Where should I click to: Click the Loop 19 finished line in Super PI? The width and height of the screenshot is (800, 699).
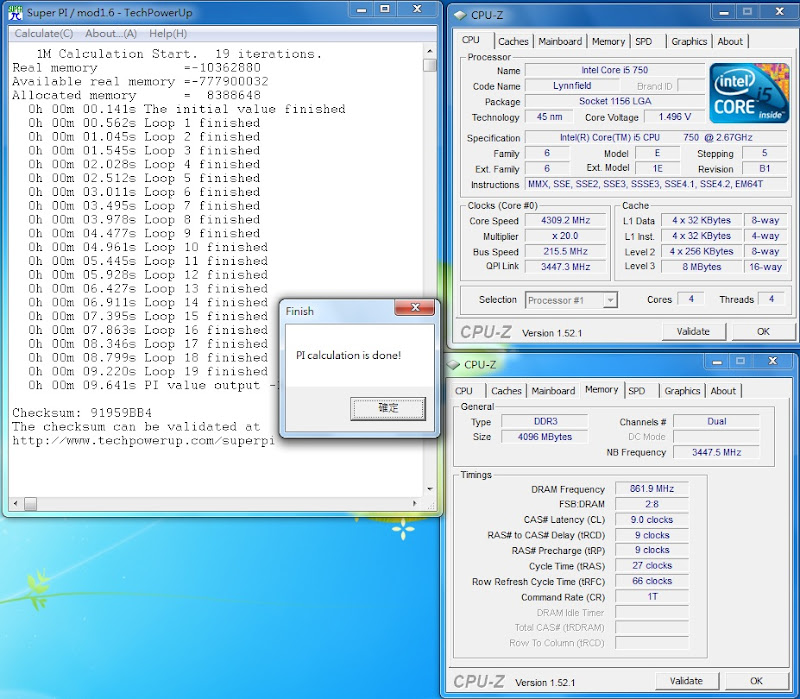pos(148,371)
